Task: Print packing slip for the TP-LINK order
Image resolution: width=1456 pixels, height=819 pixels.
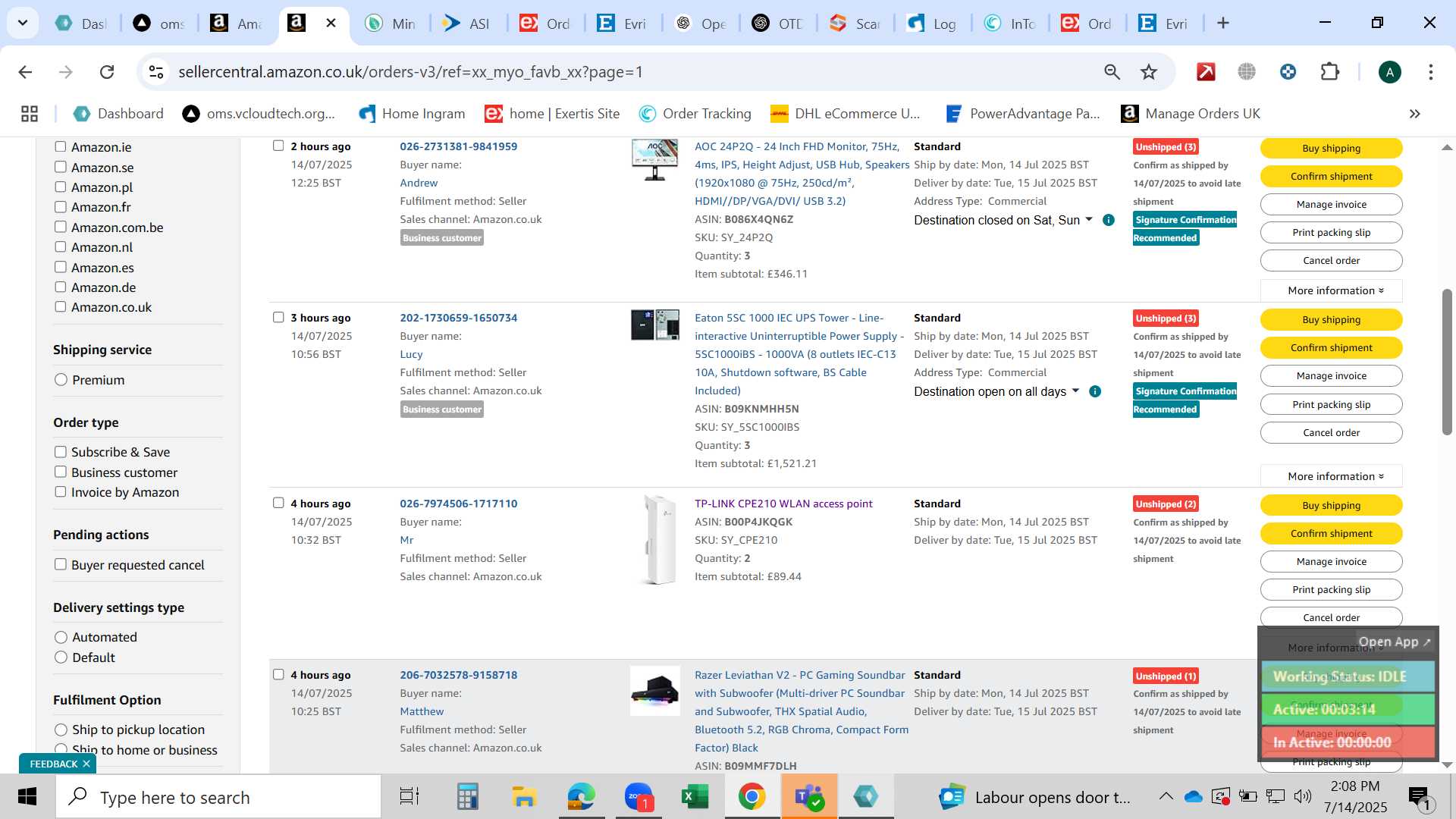Action: pos(1331,589)
